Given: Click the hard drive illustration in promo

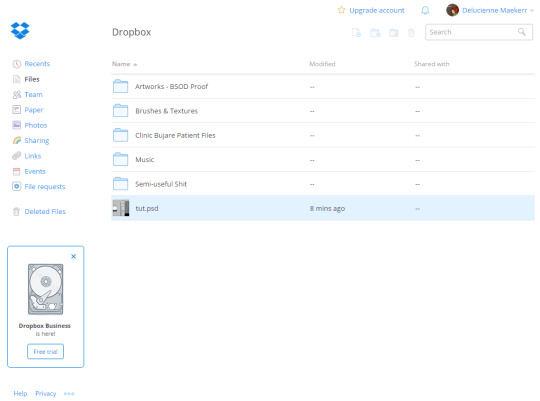Looking at the screenshot, I should [45, 289].
